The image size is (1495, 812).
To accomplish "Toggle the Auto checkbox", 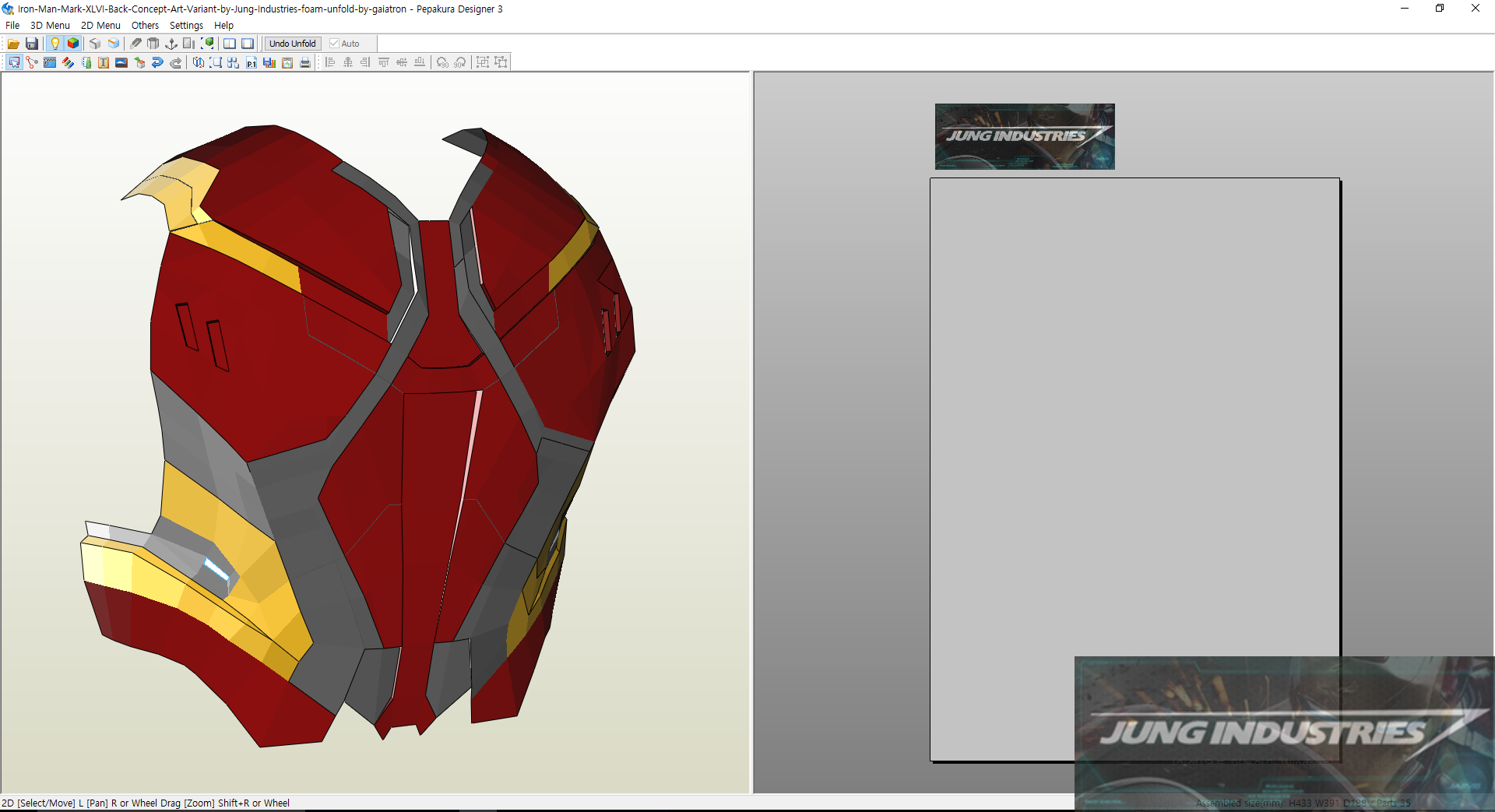I will tap(345, 44).
